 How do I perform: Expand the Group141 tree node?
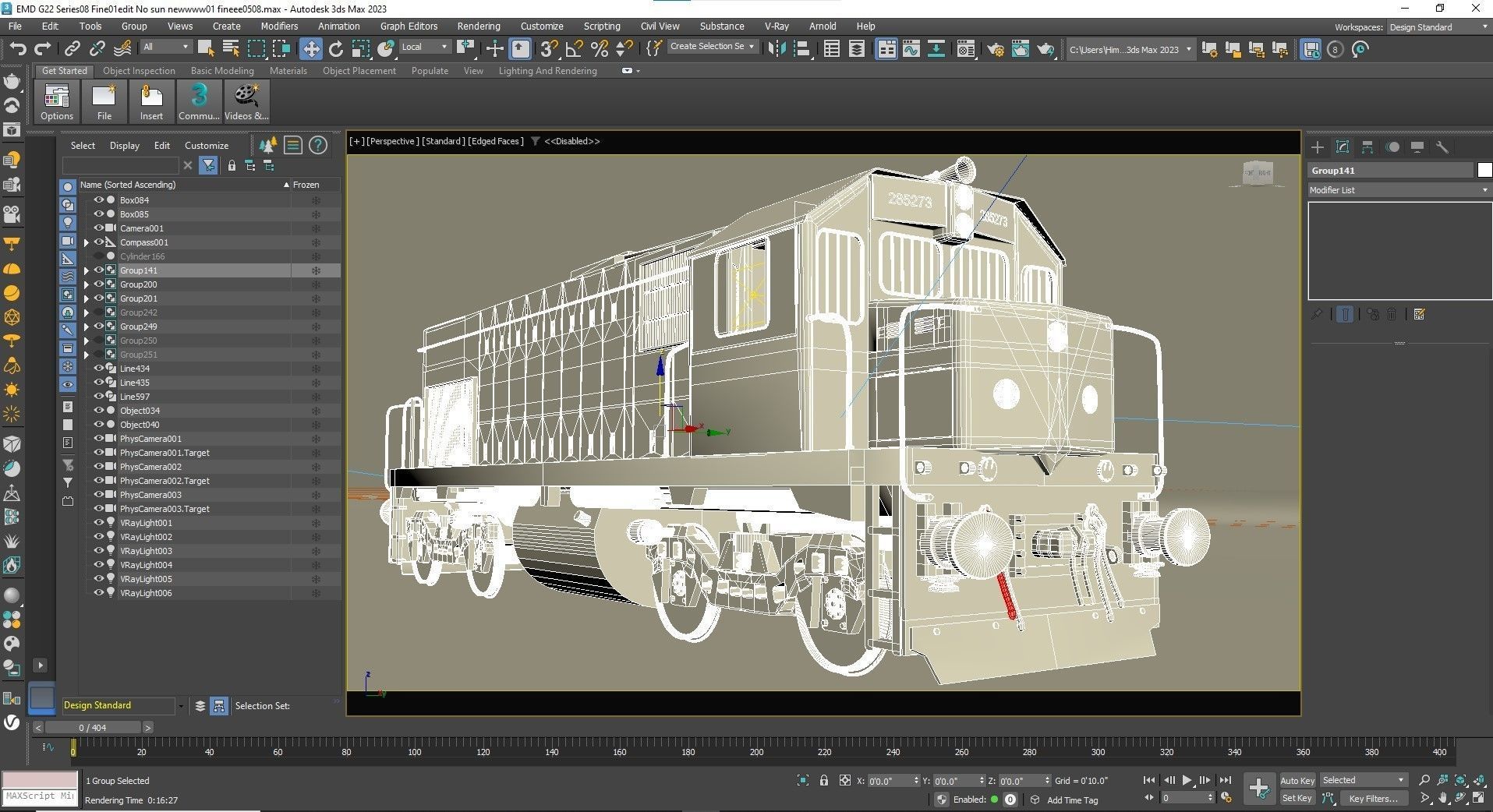[x=87, y=270]
